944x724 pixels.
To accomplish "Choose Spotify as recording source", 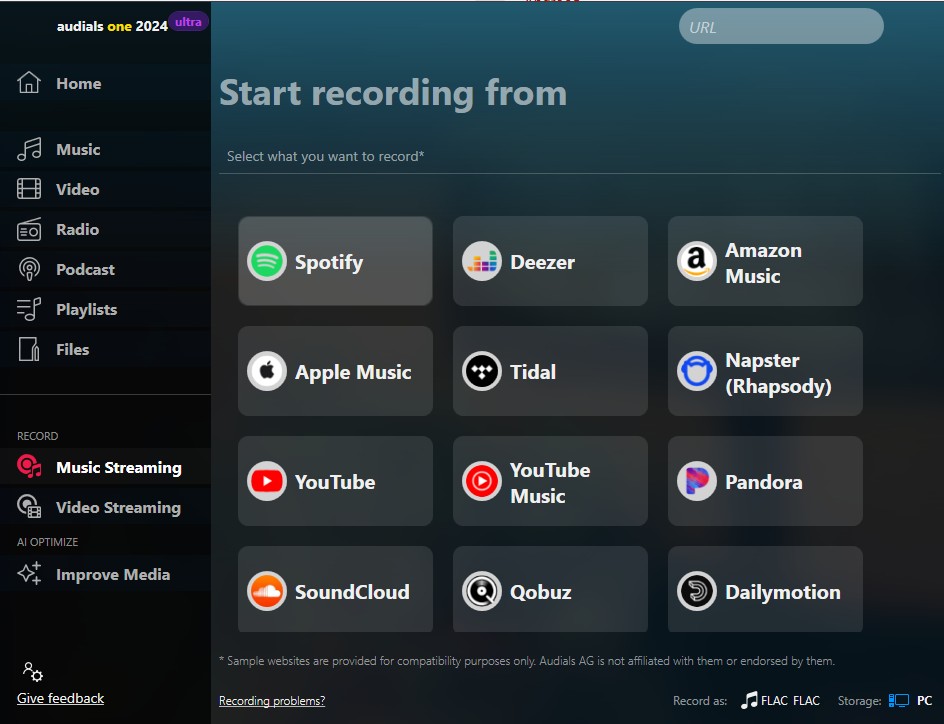I will pos(335,261).
